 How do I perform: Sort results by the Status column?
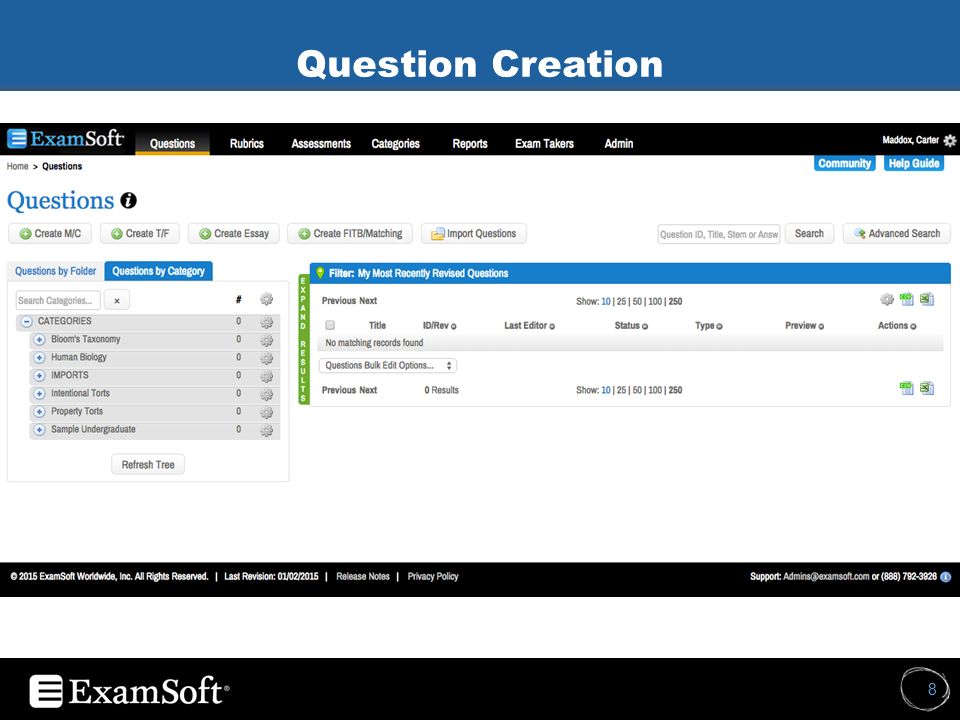coord(631,326)
